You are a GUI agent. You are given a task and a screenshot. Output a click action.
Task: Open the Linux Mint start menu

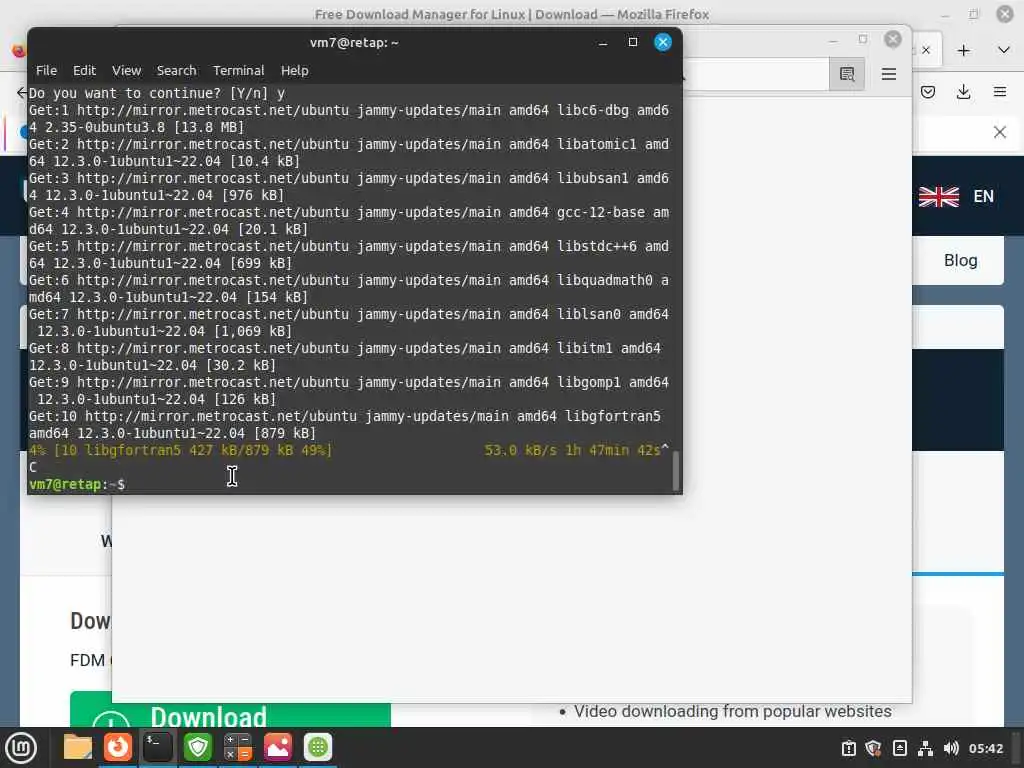pos(21,748)
